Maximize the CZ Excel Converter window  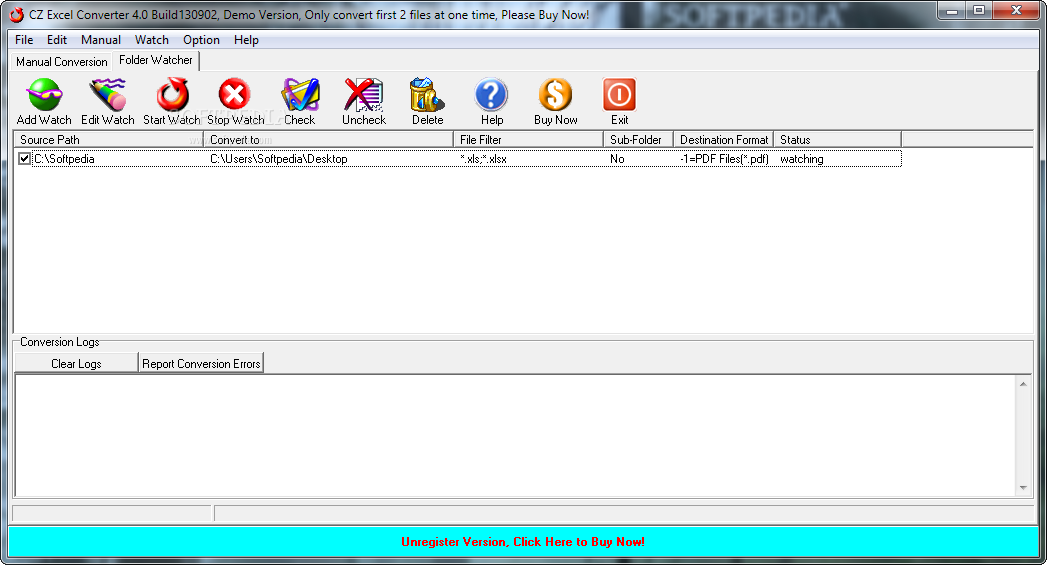pos(979,11)
